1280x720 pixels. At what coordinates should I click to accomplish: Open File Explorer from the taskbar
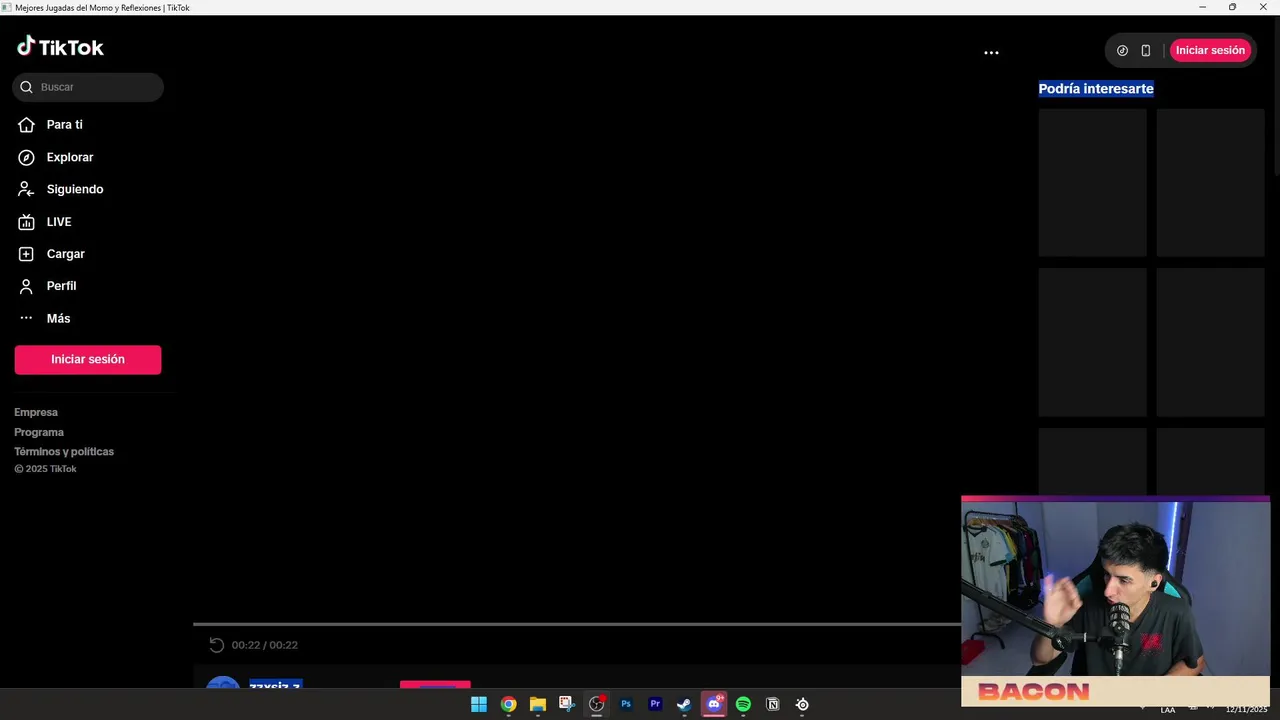pyautogui.click(x=537, y=704)
